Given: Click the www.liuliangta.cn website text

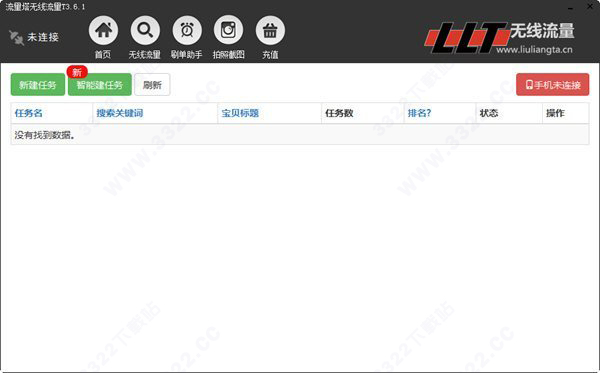Looking at the screenshot, I should [x=534, y=49].
